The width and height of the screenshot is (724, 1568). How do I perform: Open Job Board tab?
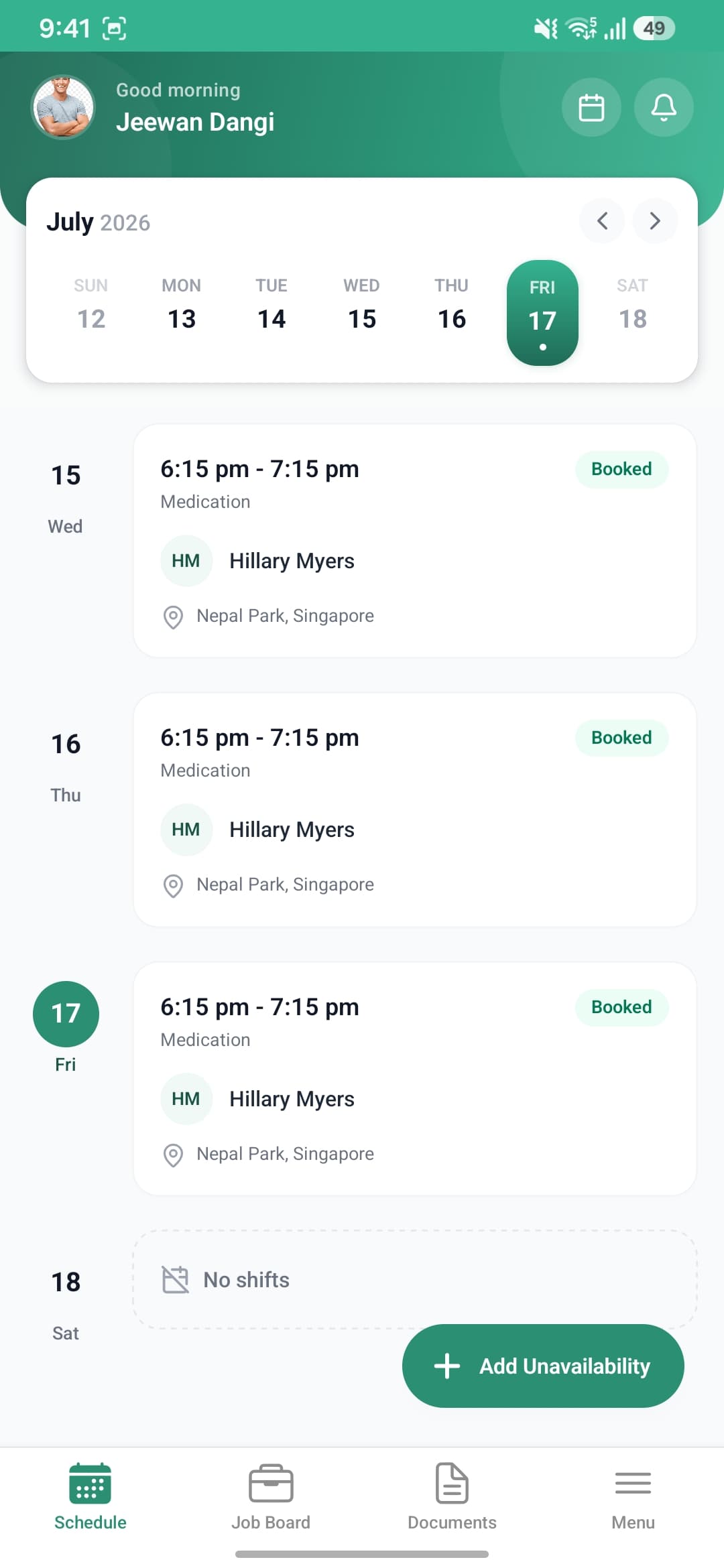tap(271, 1498)
